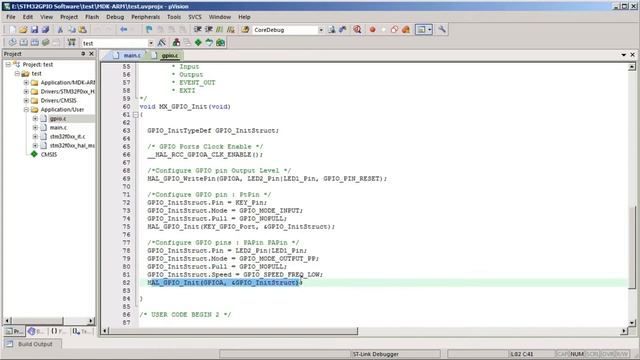Click the Translate file icon
Image resolution: width=640 pixels, height=360 pixels.
tap(13, 42)
